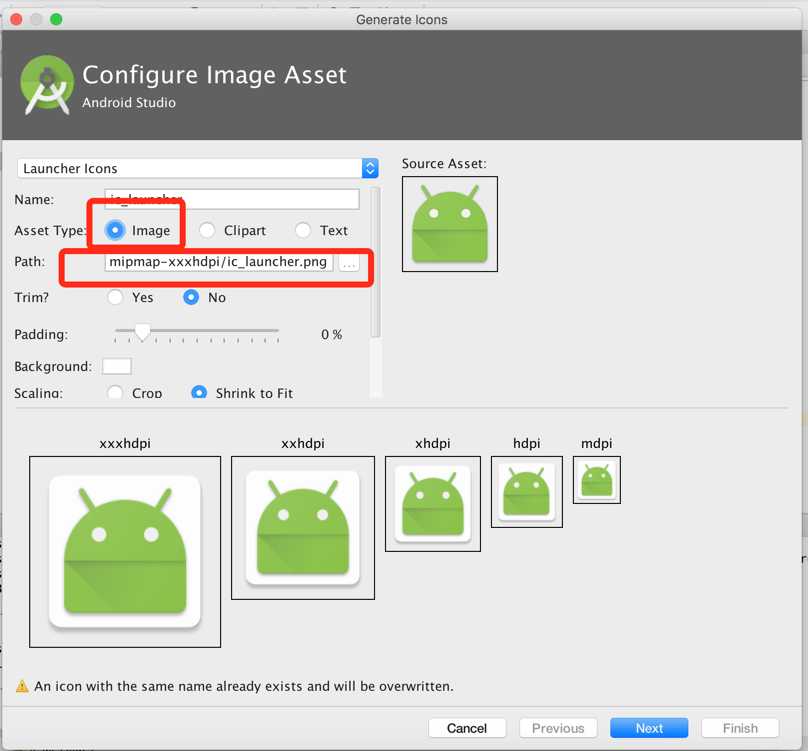The image size is (808, 751).
Task: Click the green zoom window button
Action: click(56, 20)
